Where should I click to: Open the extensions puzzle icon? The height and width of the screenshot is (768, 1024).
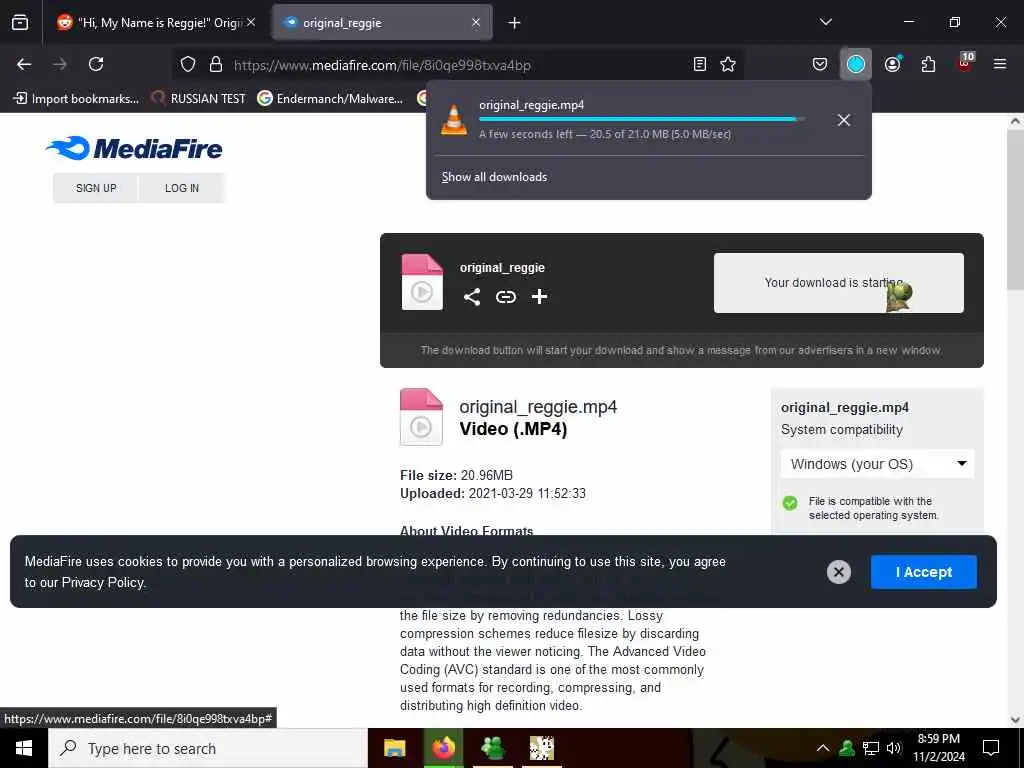tap(928, 64)
